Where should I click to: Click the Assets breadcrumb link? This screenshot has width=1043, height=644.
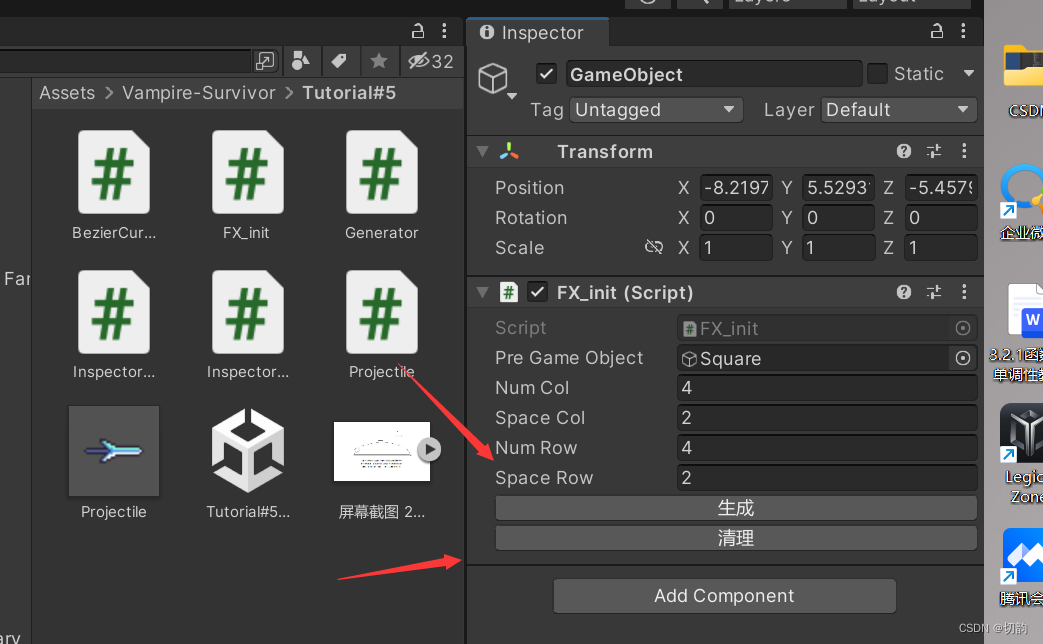pos(66,92)
